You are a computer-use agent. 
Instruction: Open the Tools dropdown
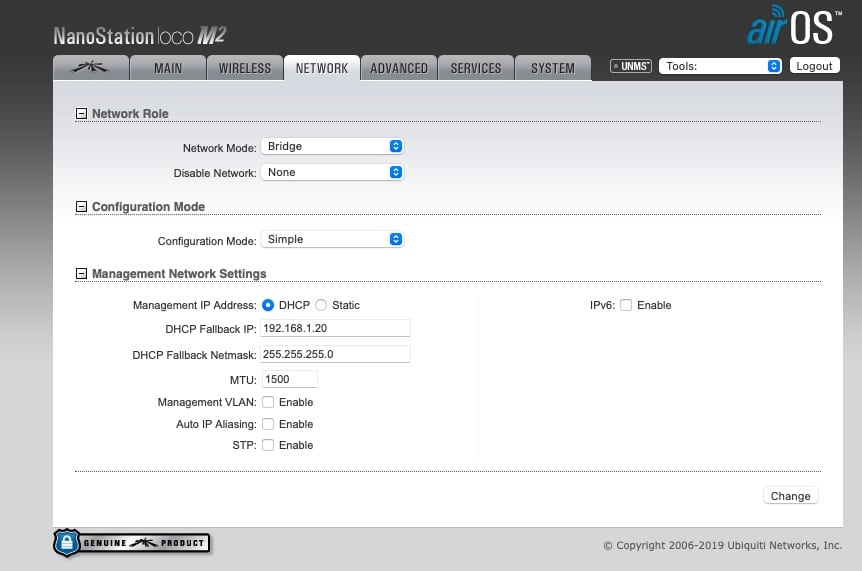720,66
